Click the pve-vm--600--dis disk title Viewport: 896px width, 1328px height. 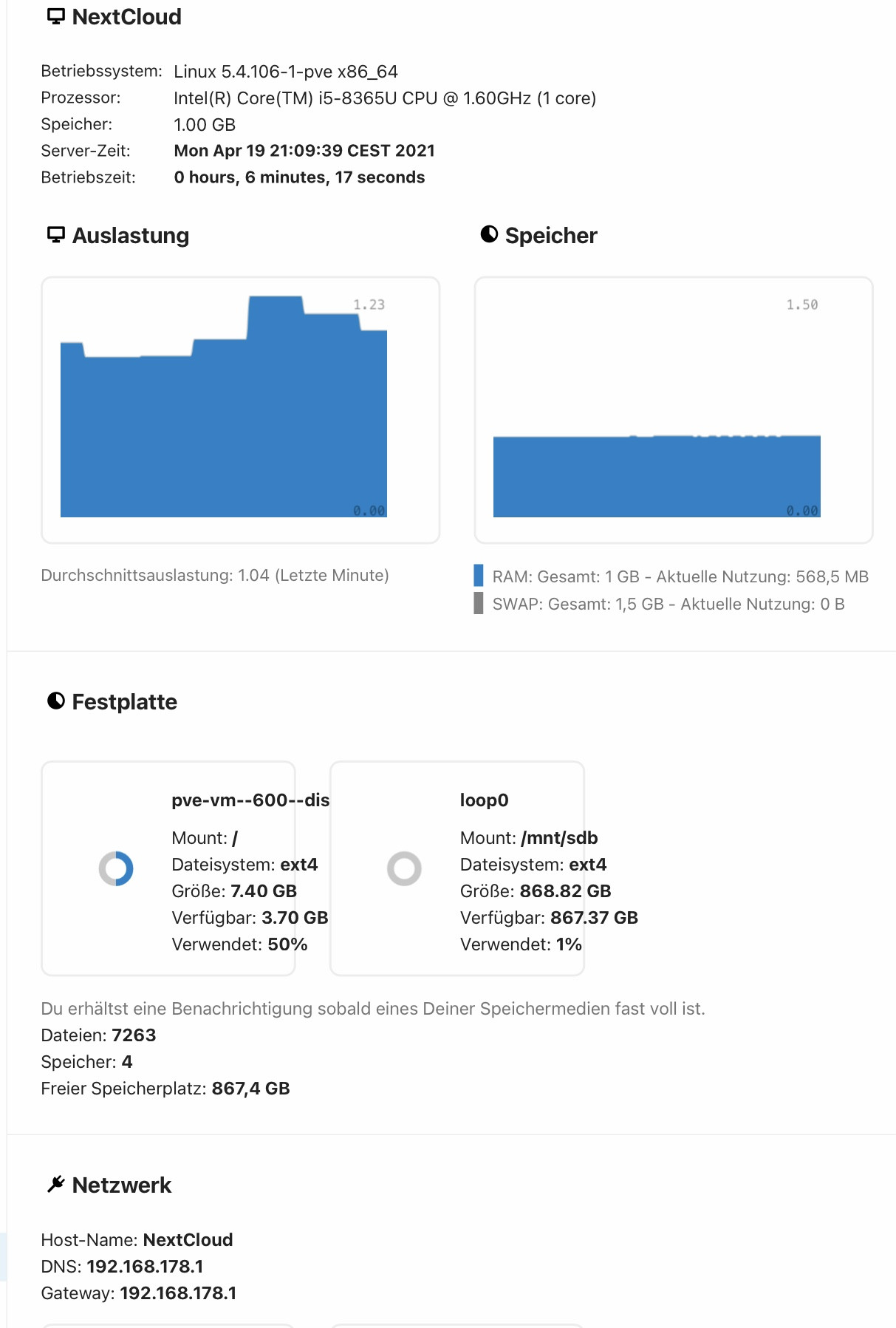[x=250, y=800]
